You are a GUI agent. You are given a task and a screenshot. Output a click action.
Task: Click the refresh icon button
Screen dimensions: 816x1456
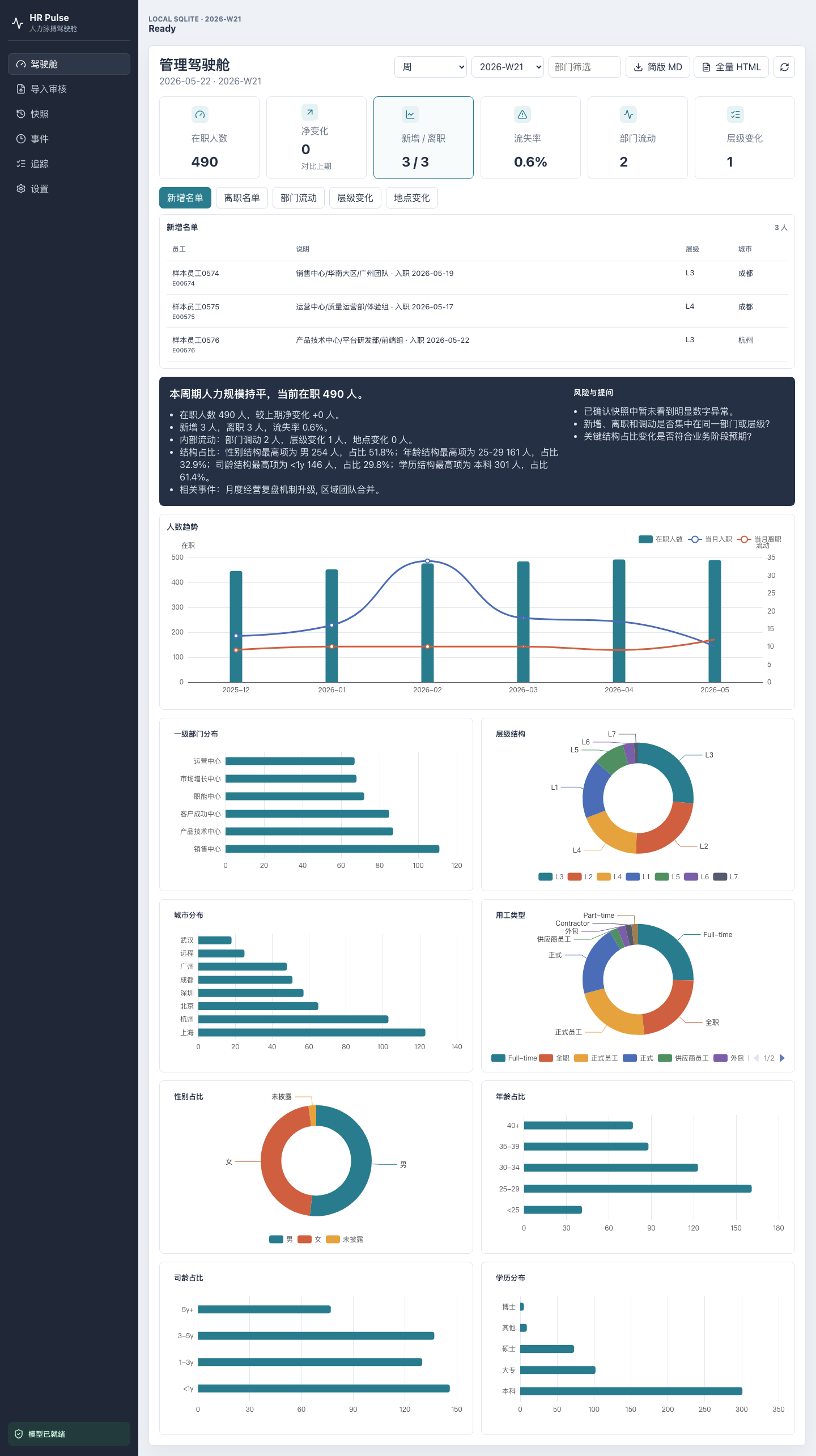(x=784, y=67)
